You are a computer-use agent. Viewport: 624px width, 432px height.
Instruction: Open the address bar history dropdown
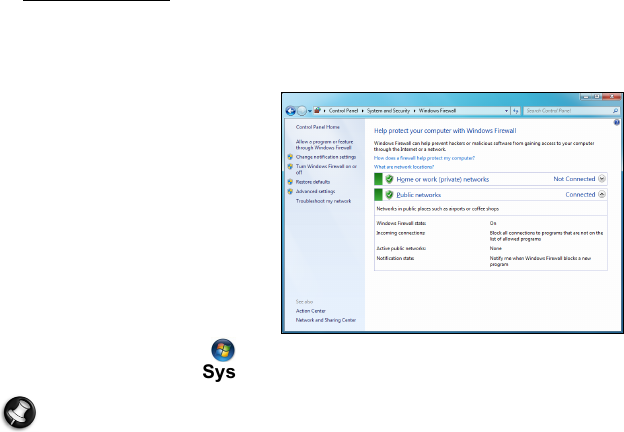[x=506, y=111]
